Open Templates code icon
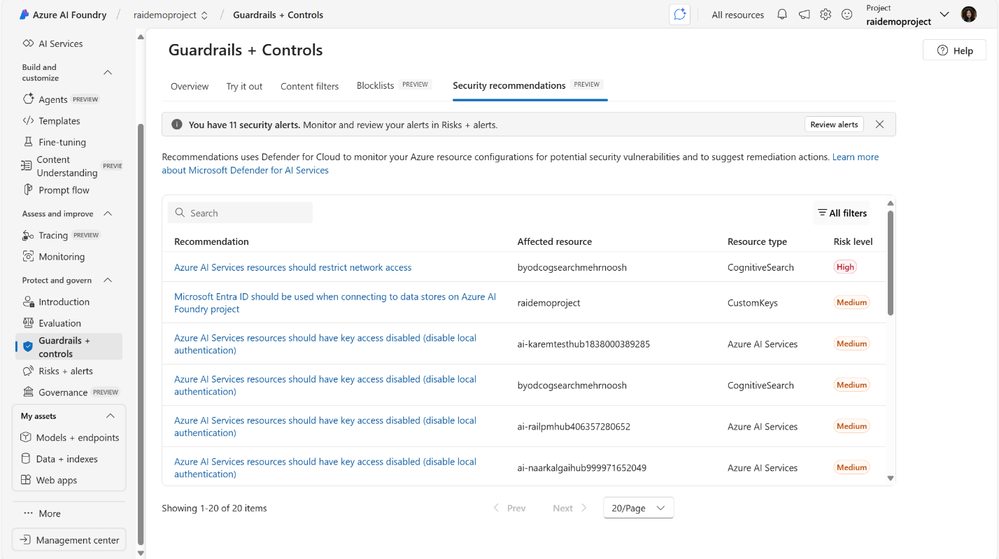The image size is (999, 559). [x=28, y=120]
